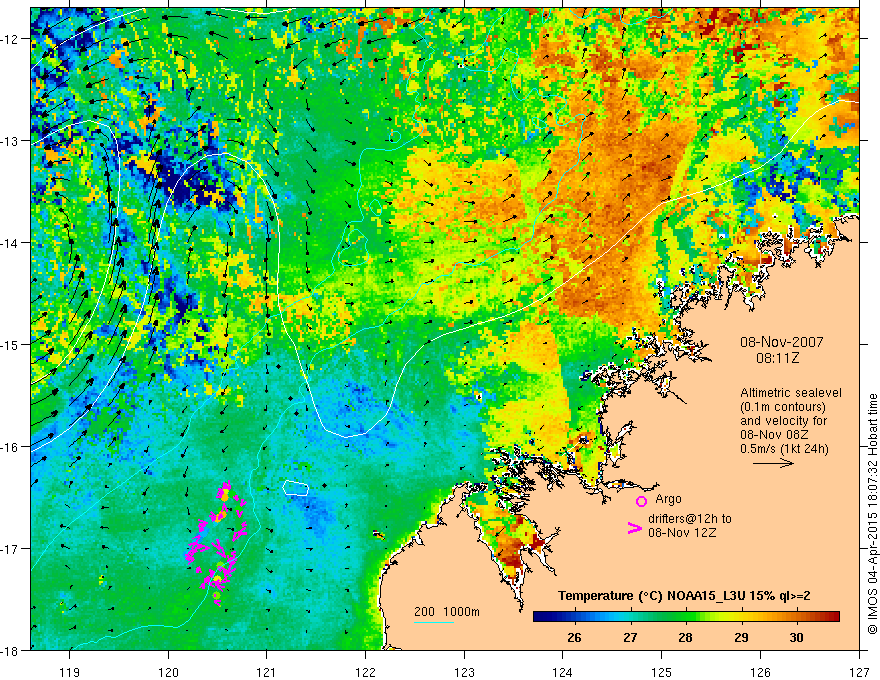
Task: Click longitude axis label '123'
Action: [x=464, y=672]
